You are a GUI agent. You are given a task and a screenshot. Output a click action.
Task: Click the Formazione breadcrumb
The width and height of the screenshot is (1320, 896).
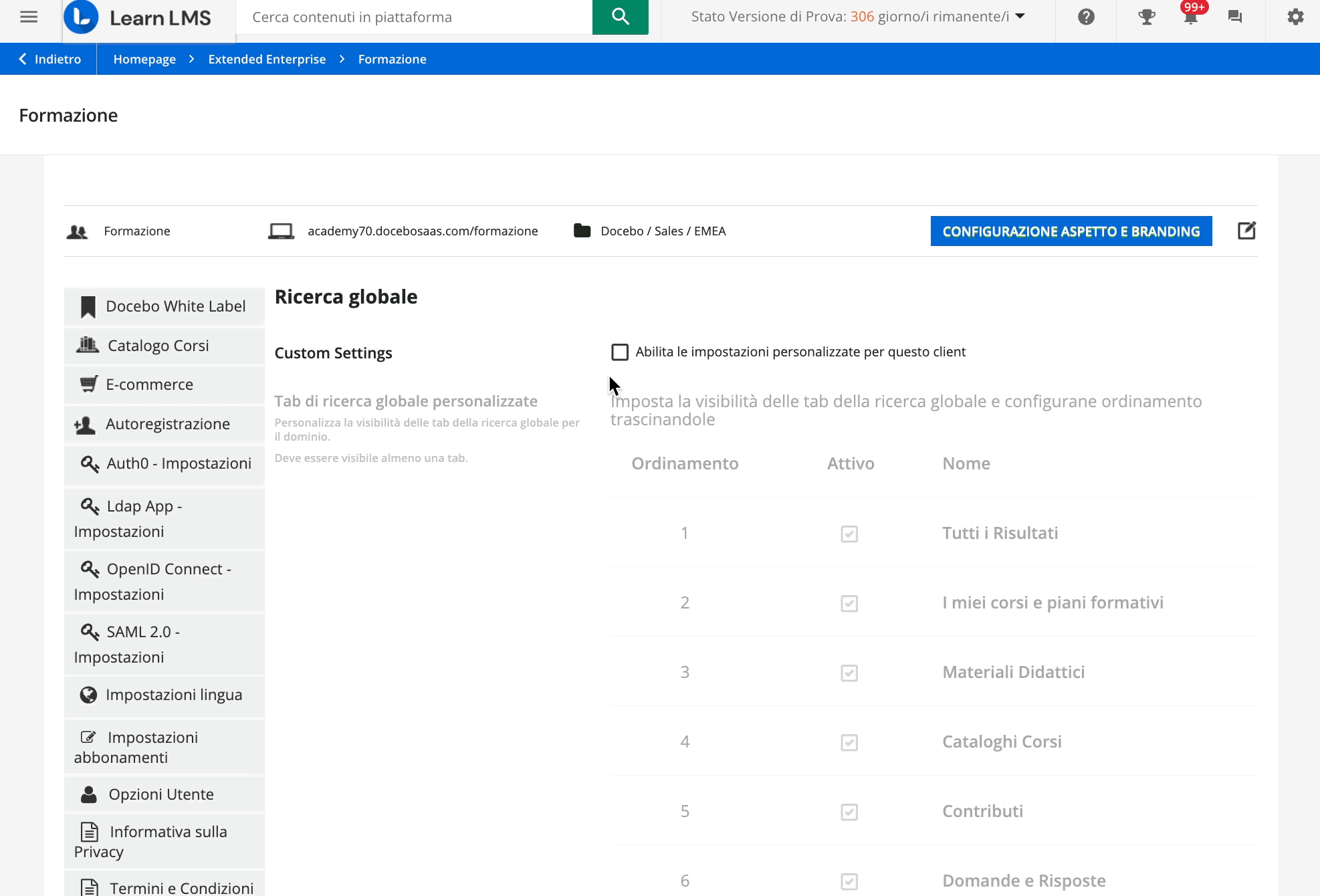392,59
